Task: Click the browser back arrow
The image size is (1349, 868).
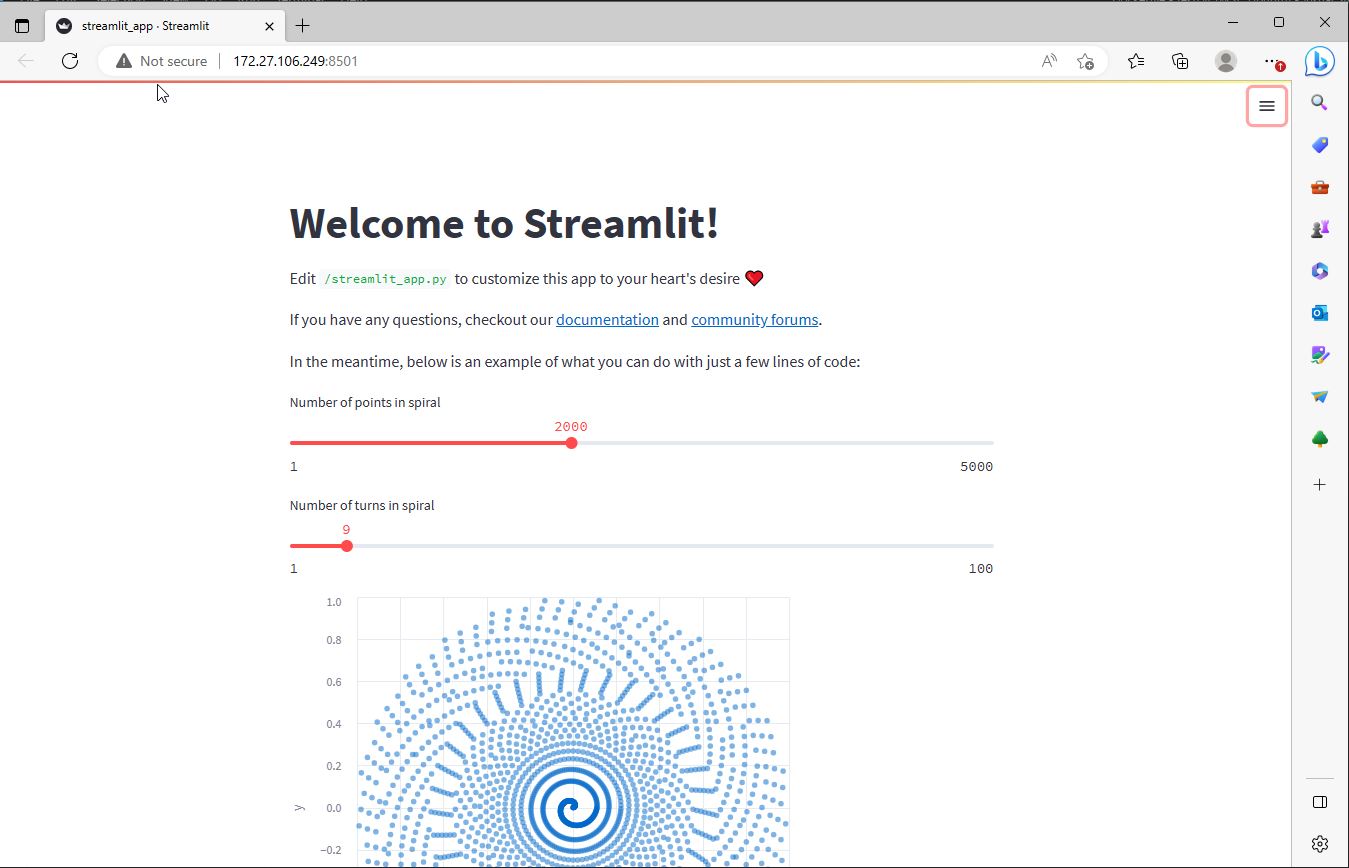Action: coord(26,61)
